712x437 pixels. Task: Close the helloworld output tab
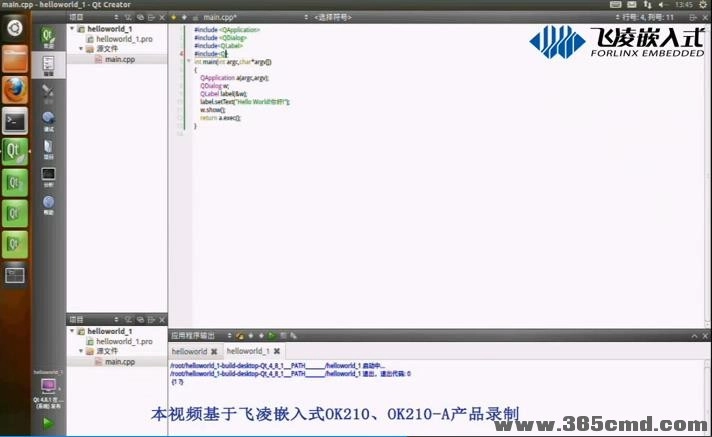214,352
